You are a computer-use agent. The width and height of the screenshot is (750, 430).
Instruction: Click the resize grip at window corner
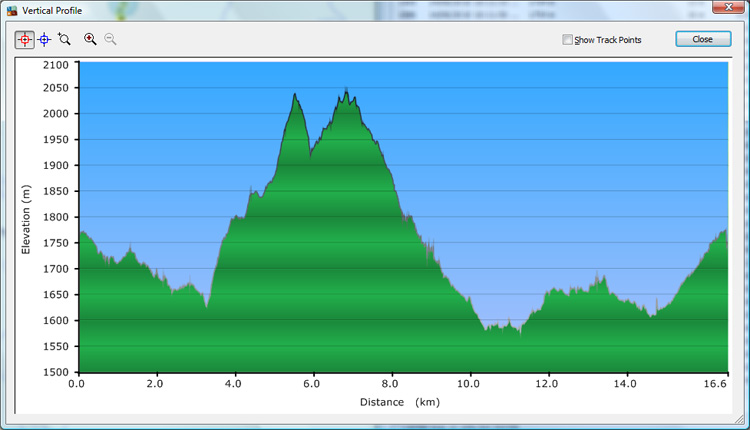click(x=739, y=419)
